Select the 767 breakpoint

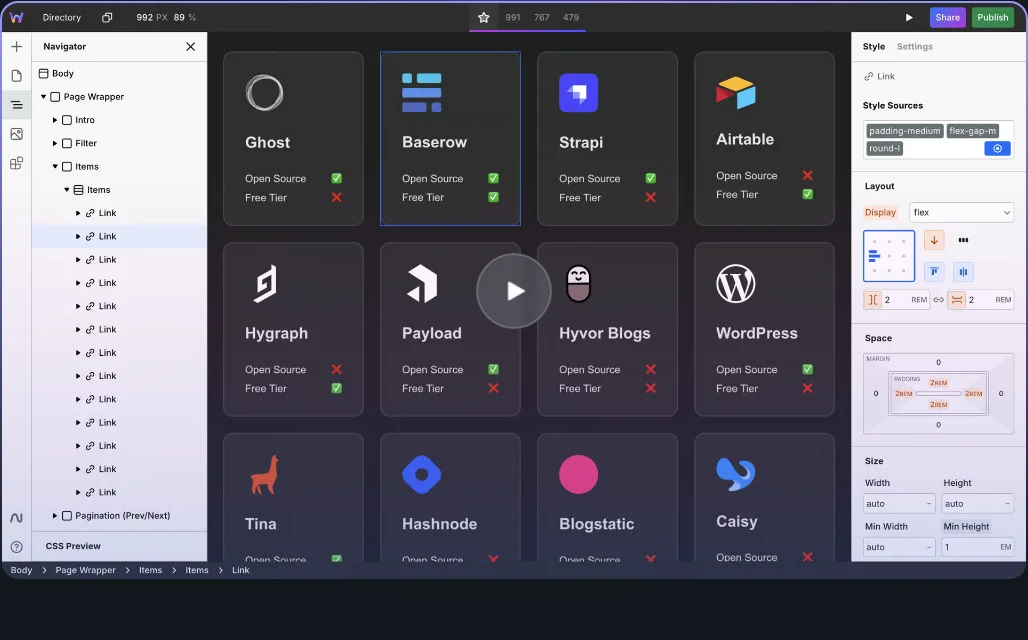542,18
